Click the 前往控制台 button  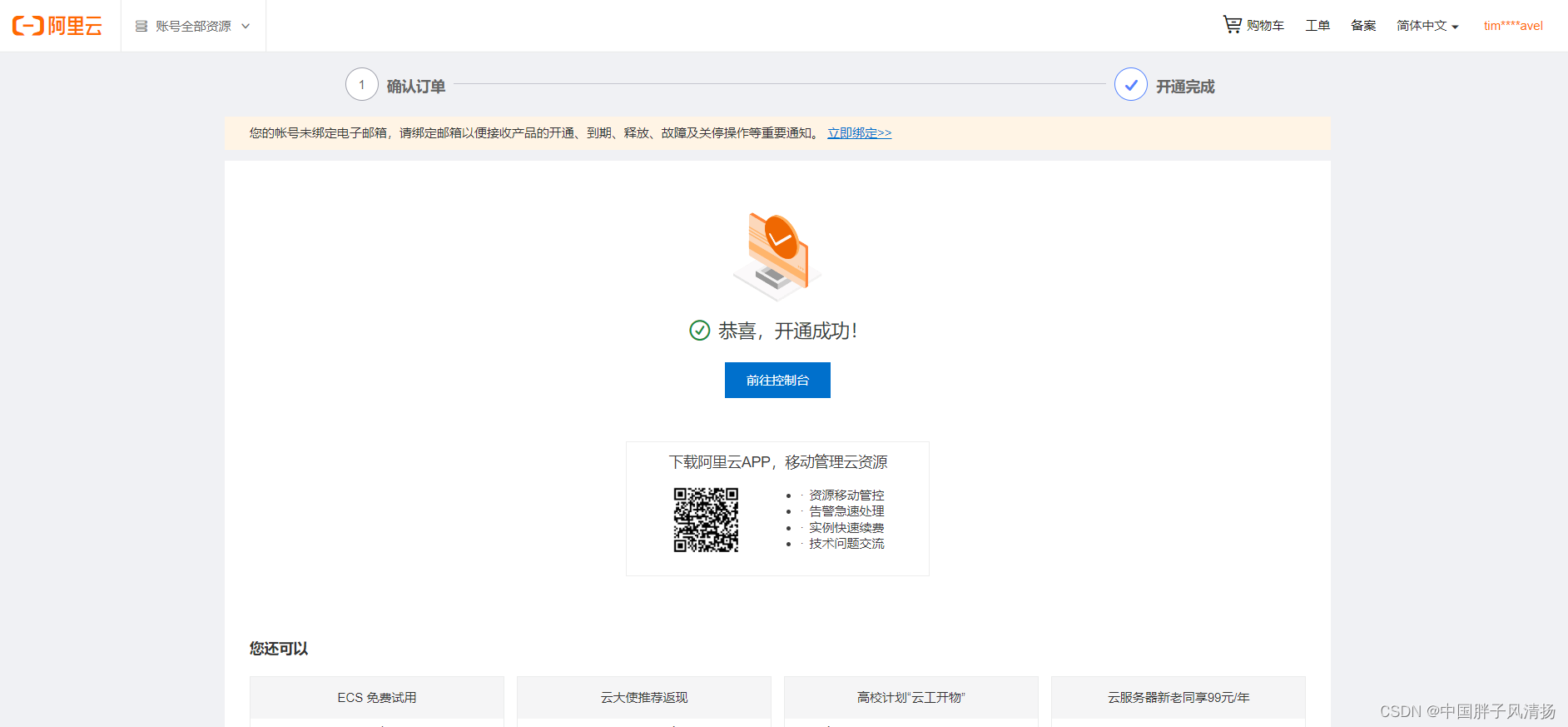click(x=777, y=380)
